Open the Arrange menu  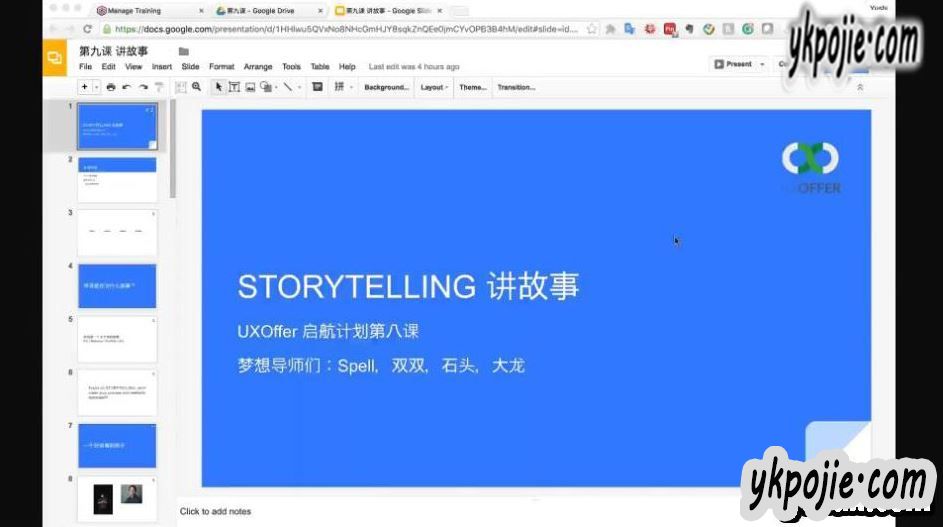(x=257, y=67)
